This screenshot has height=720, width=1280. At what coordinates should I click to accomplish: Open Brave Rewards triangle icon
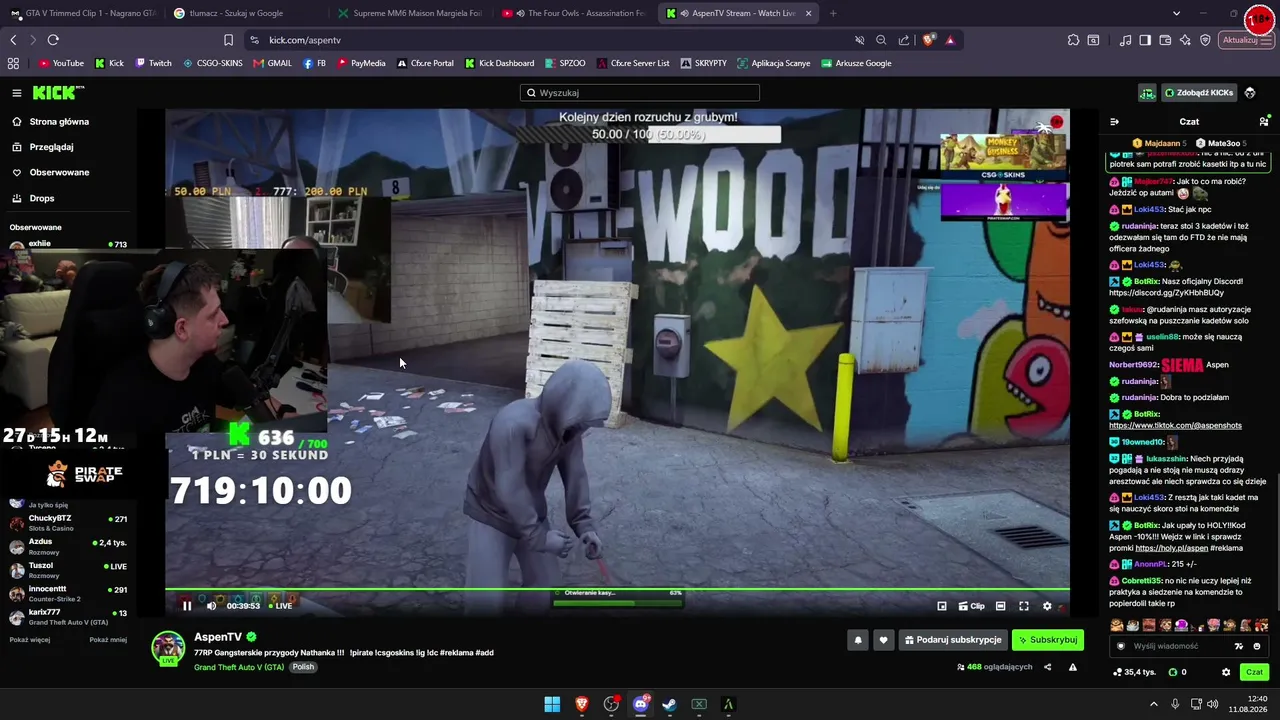pos(950,40)
